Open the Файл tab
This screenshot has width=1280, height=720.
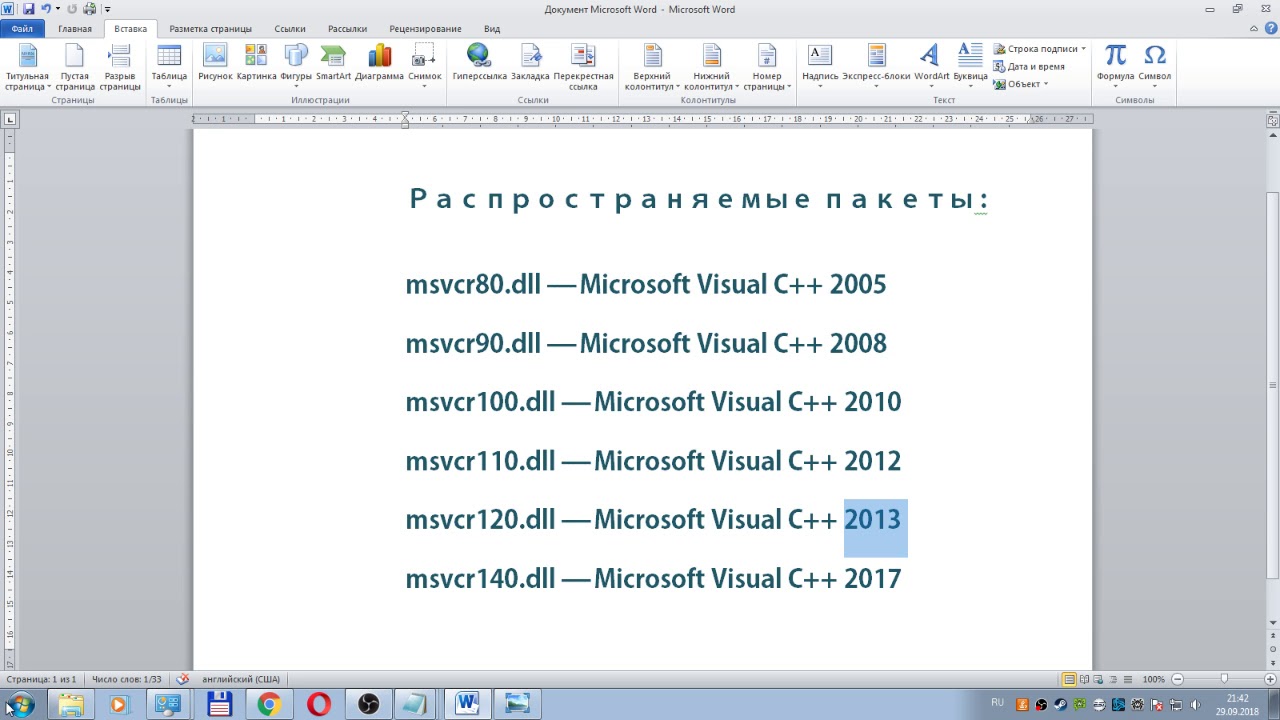22,29
